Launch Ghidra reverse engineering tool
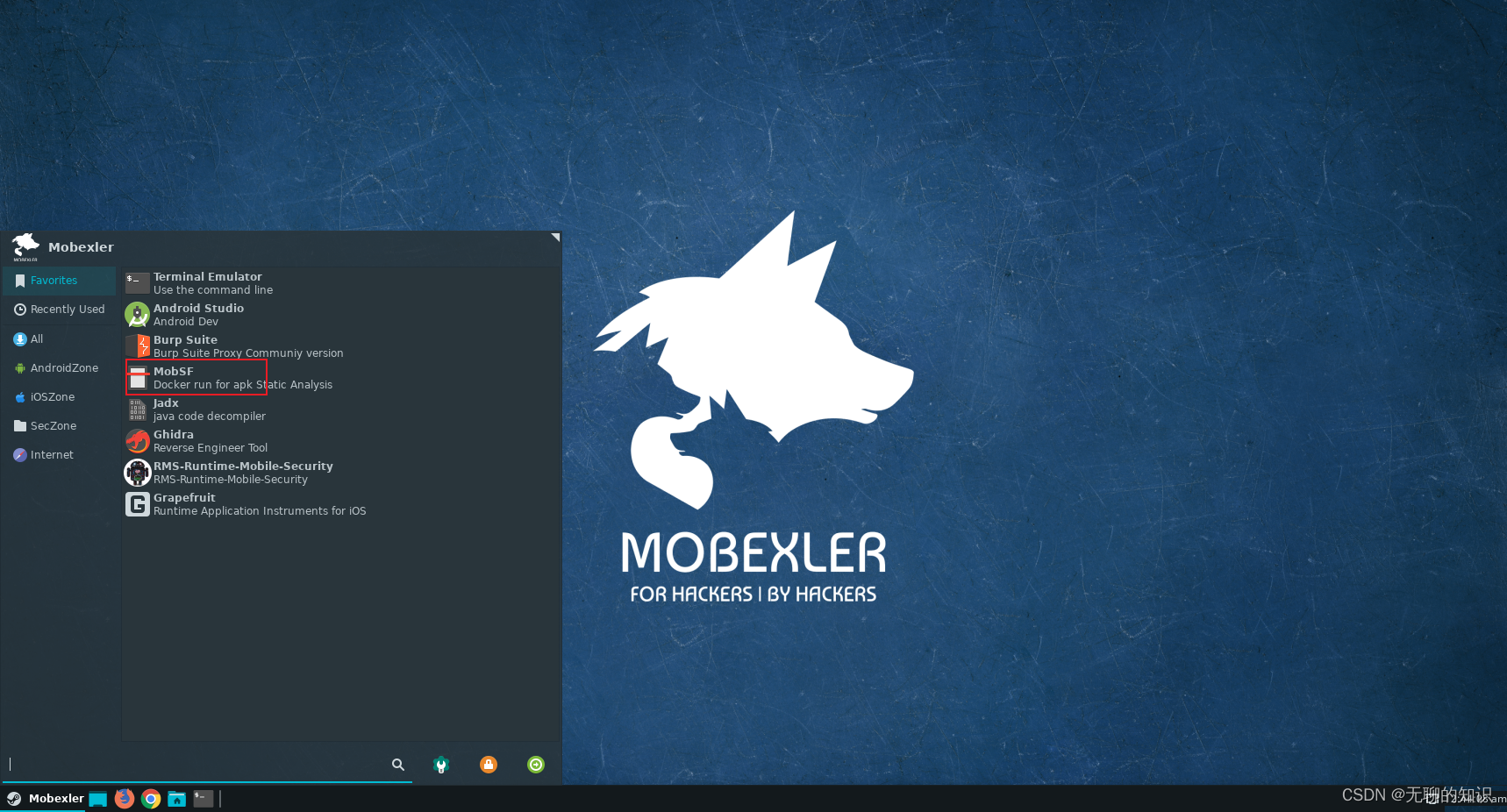 click(x=341, y=441)
